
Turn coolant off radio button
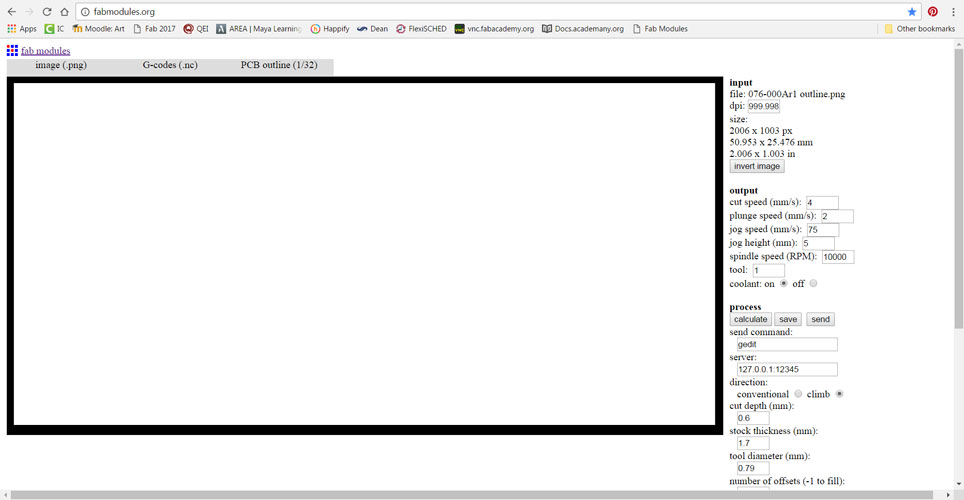pyautogui.click(x=813, y=284)
